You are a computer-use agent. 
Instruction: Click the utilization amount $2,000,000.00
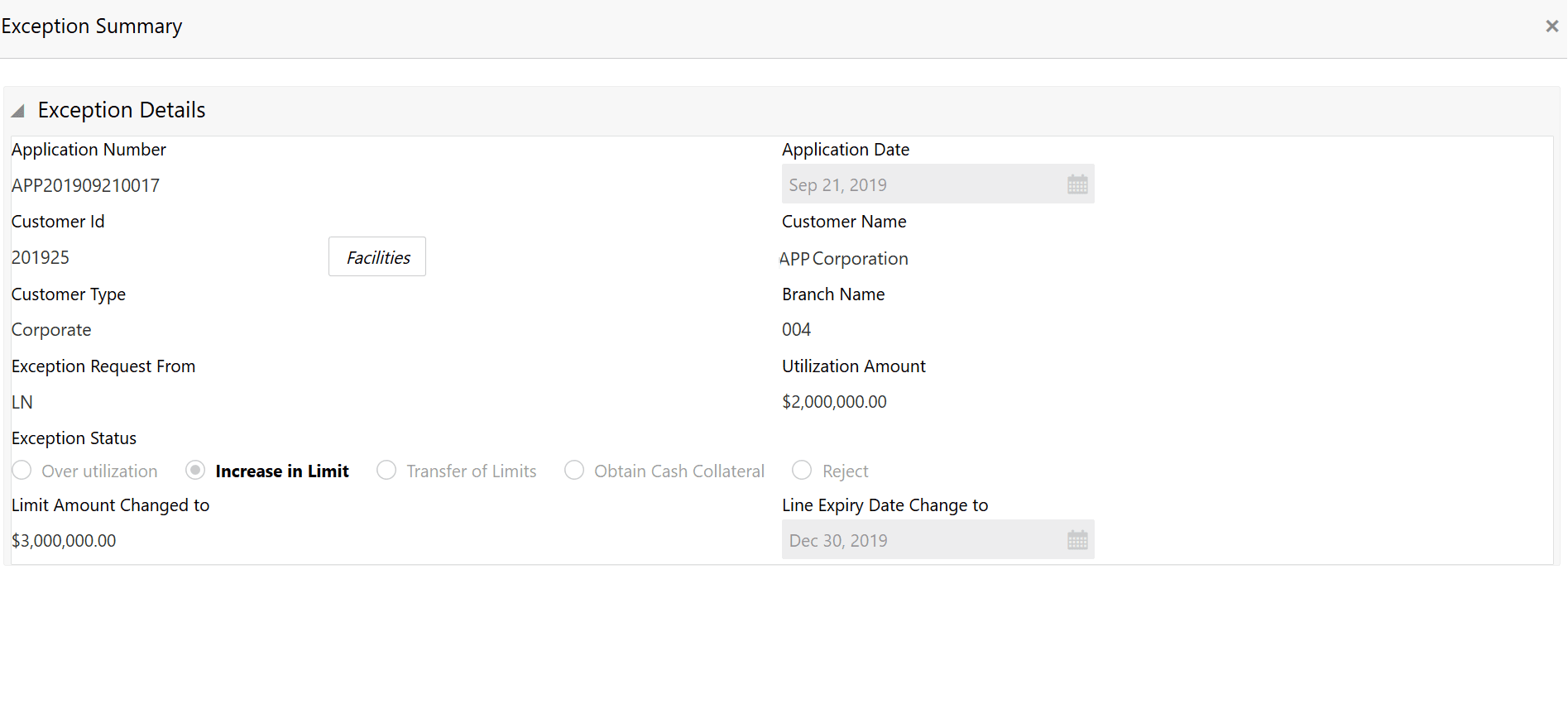click(834, 402)
